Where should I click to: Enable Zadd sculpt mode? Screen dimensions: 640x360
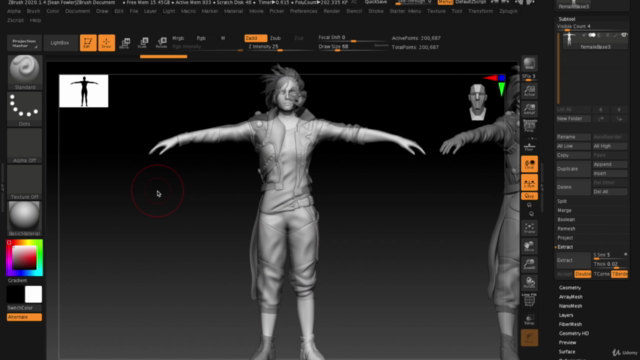[256, 38]
